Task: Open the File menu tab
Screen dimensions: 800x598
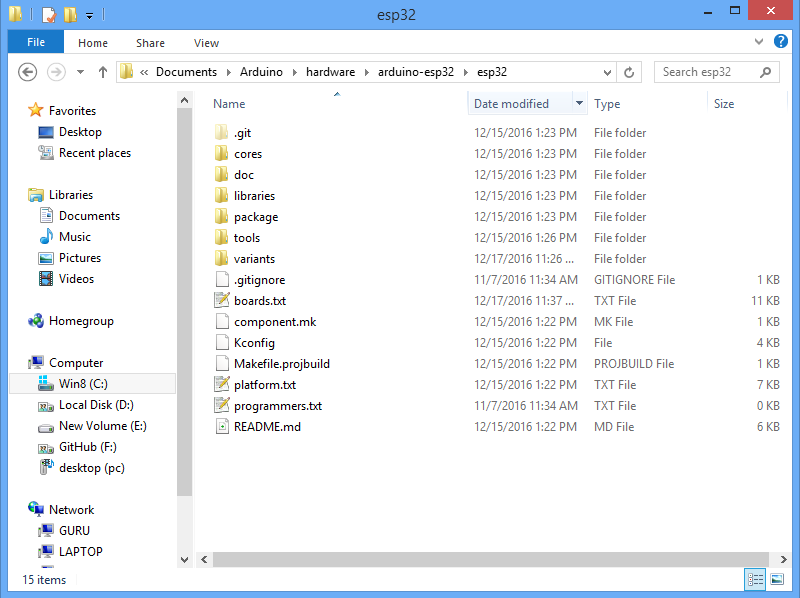Action: (x=36, y=42)
